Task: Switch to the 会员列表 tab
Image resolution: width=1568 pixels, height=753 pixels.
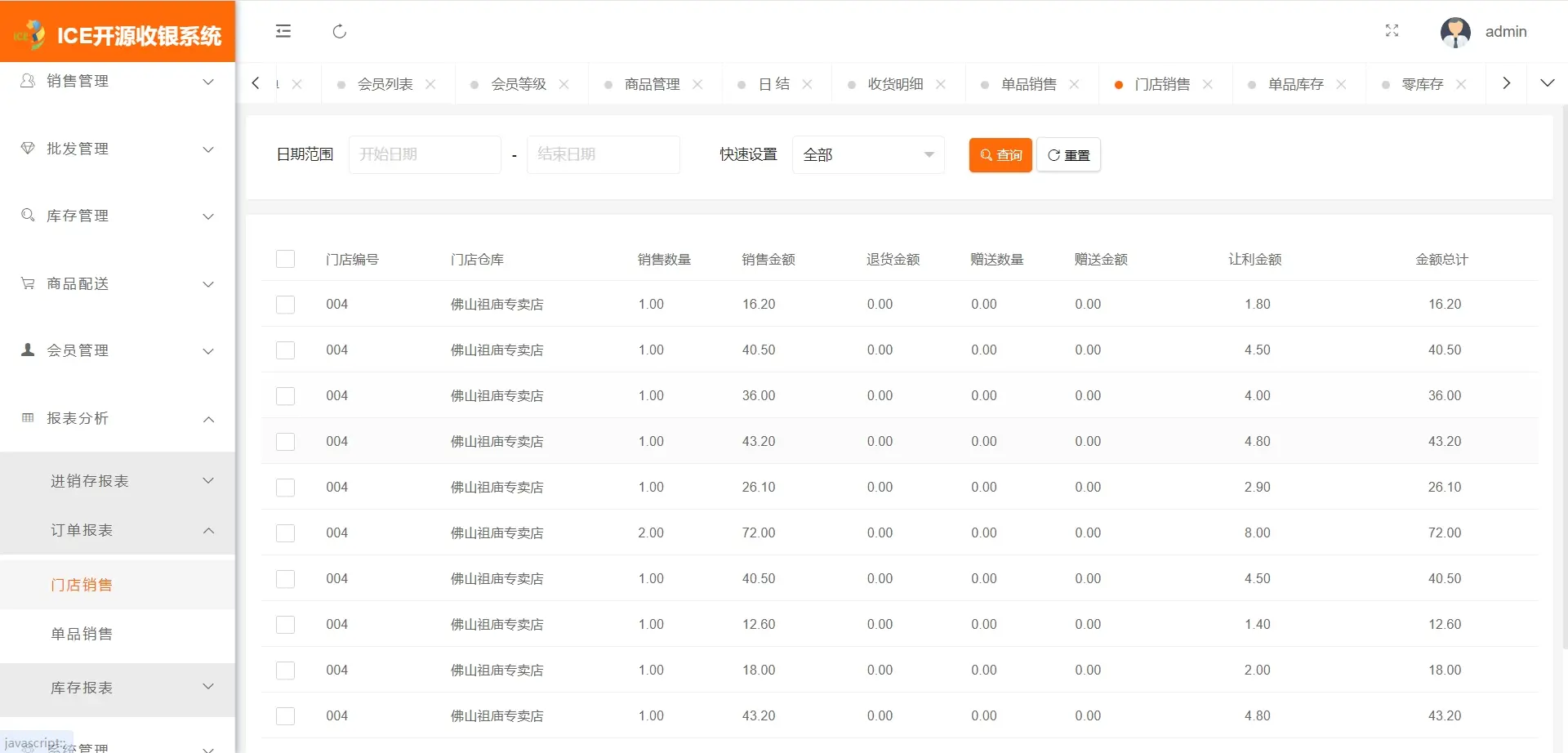Action: [385, 84]
